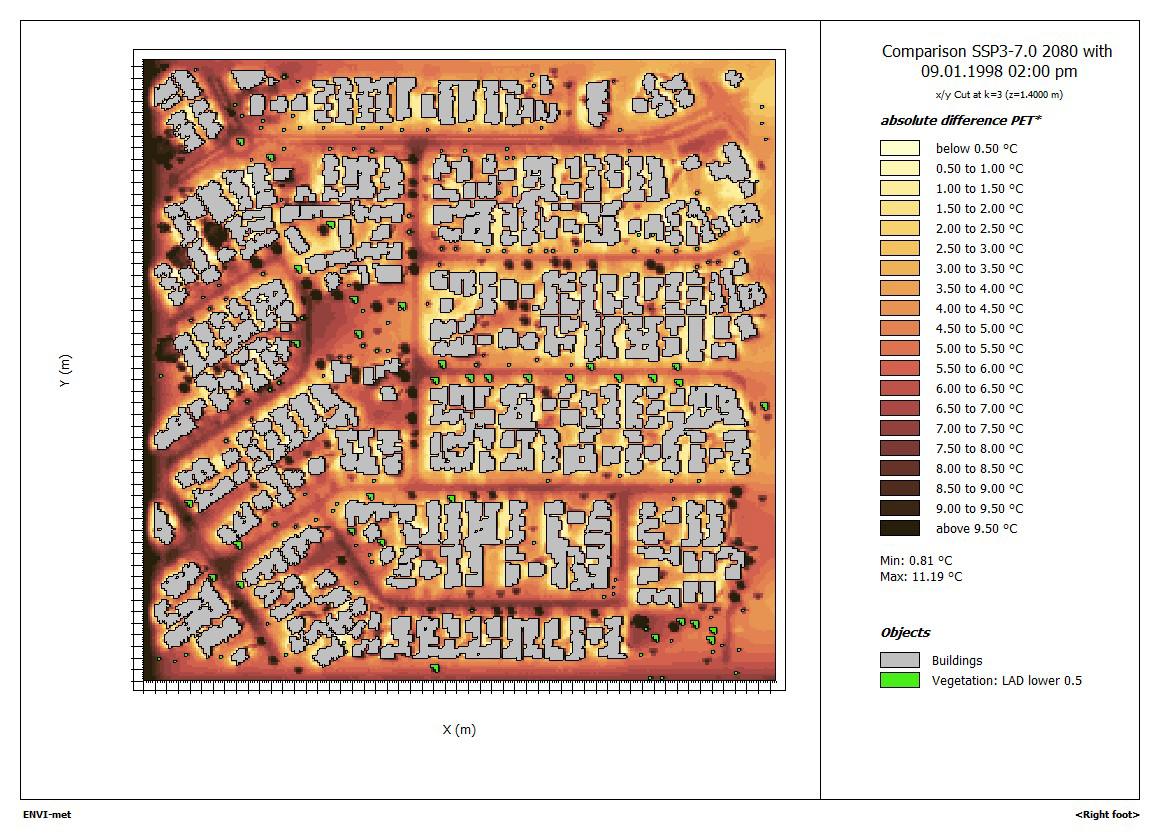Click the '<Right foot>' footer placeholder
This screenshot has width=1160, height=840.
(x=1107, y=815)
